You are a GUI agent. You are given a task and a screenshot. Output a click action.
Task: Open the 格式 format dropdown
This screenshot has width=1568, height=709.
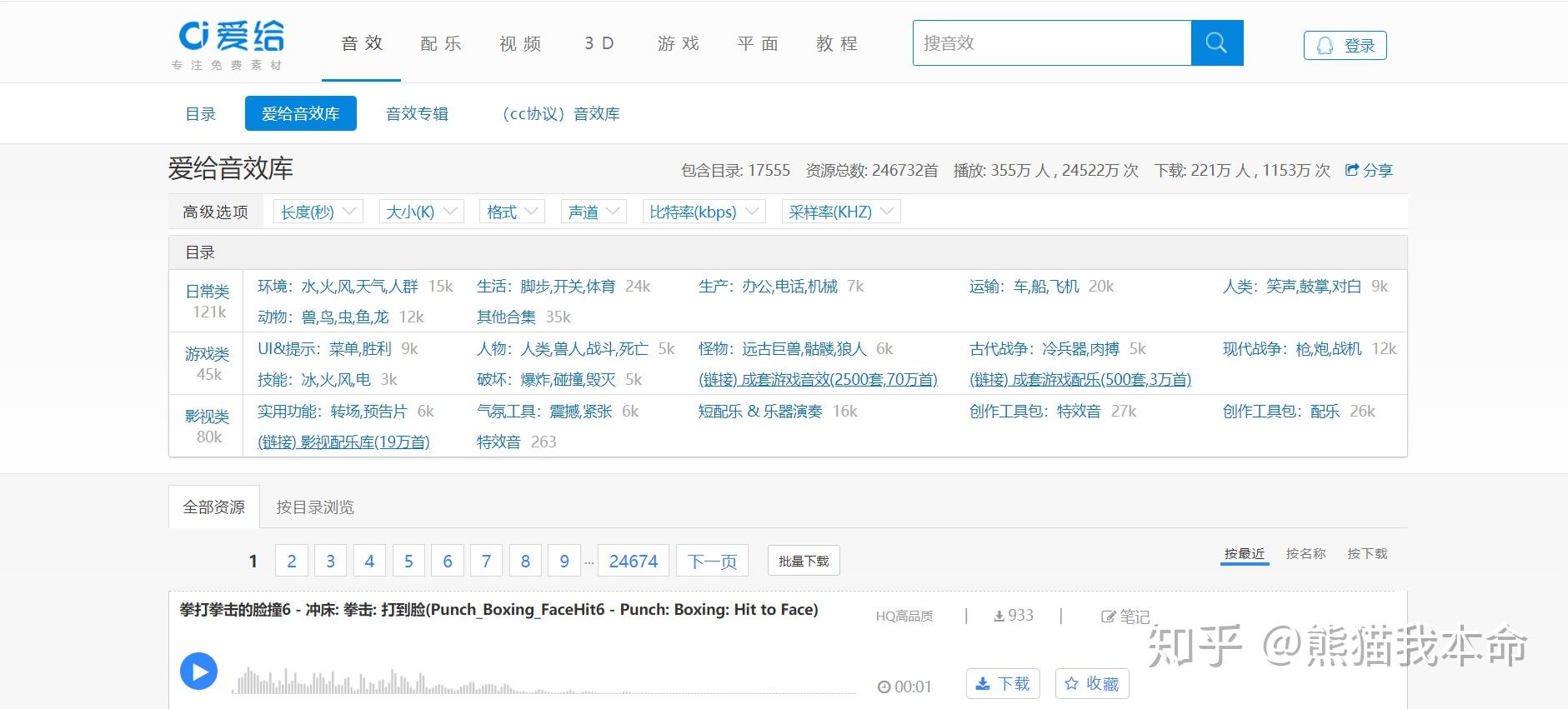tap(512, 212)
